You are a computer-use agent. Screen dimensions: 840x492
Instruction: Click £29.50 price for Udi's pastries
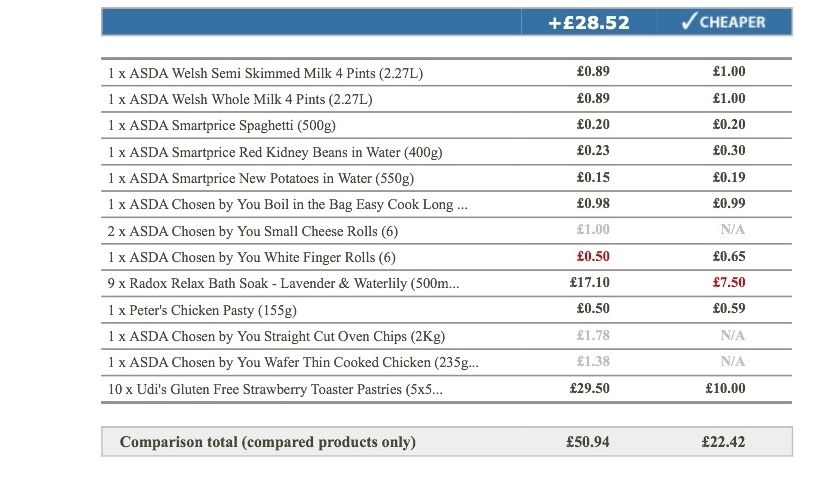click(x=589, y=388)
